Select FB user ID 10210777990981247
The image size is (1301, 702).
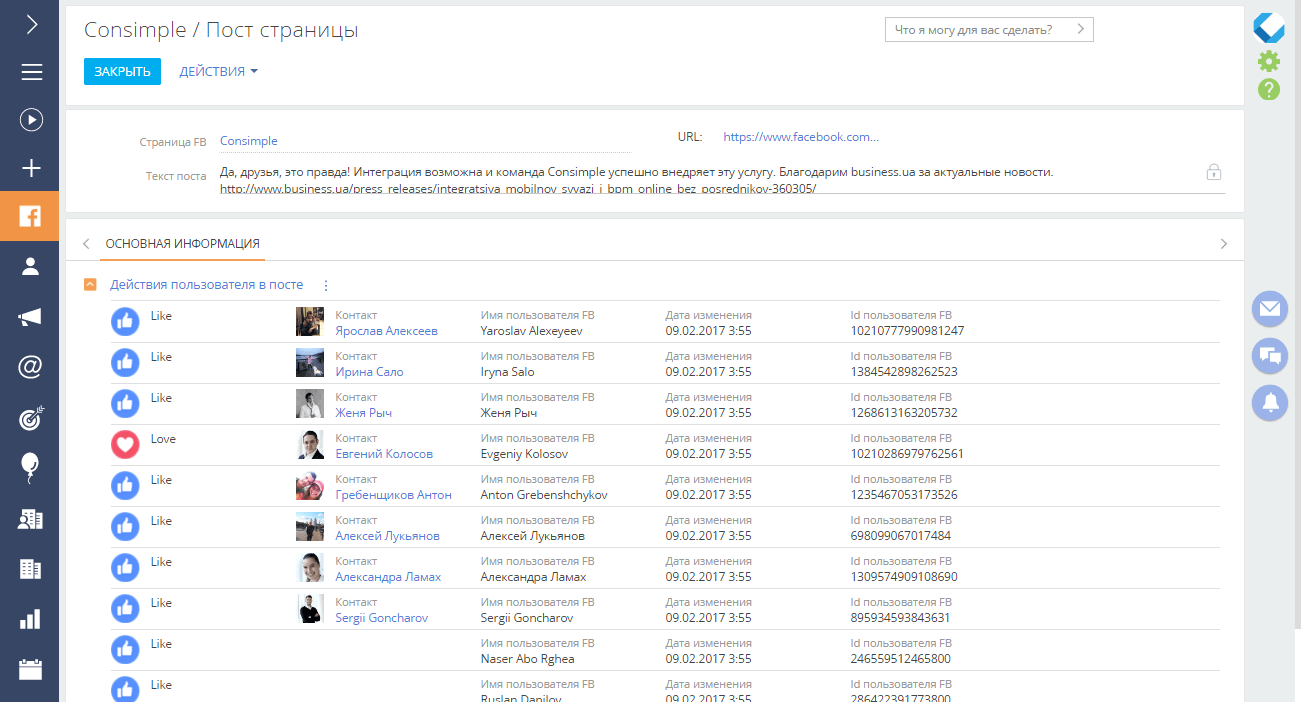(x=907, y=331)
